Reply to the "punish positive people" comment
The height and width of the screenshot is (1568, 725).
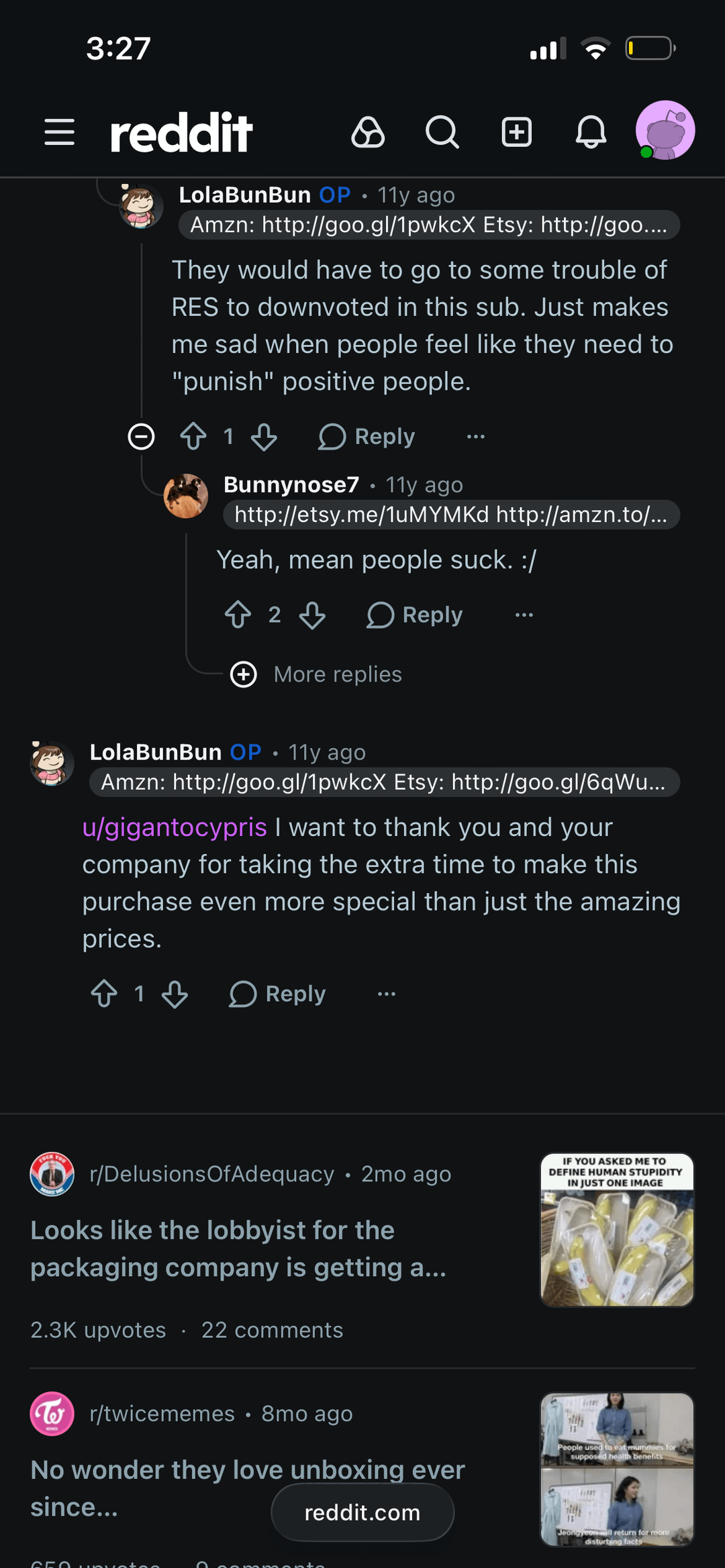[367, 437]
